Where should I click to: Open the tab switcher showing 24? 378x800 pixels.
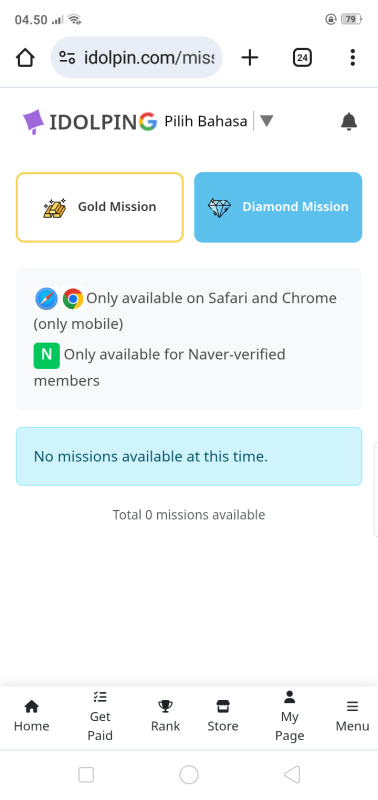(x=302, y=58)
